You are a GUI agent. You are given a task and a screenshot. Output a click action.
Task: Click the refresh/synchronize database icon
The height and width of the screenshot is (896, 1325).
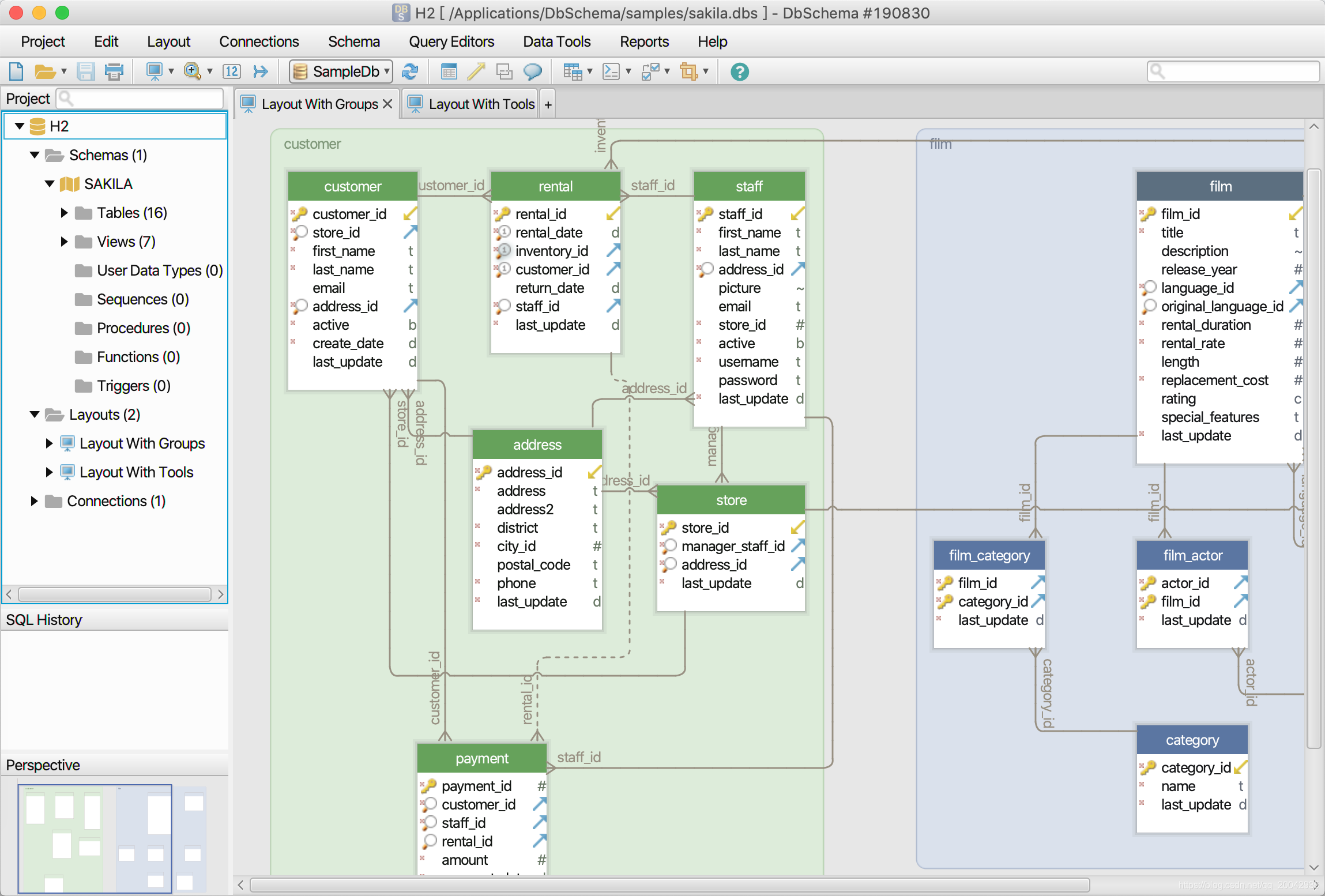click(x=409, y=72)
